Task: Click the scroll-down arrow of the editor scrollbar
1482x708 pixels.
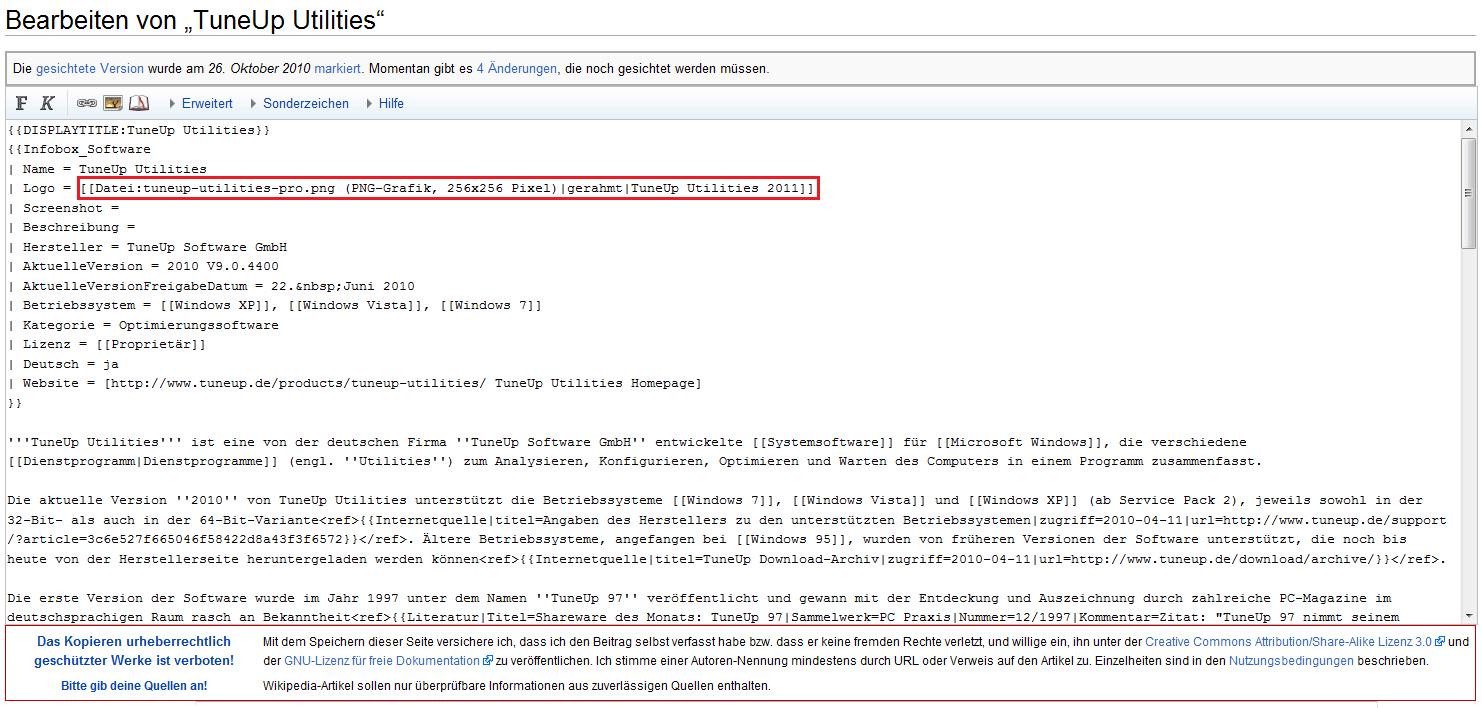Action: click(x=1468, y=615)
